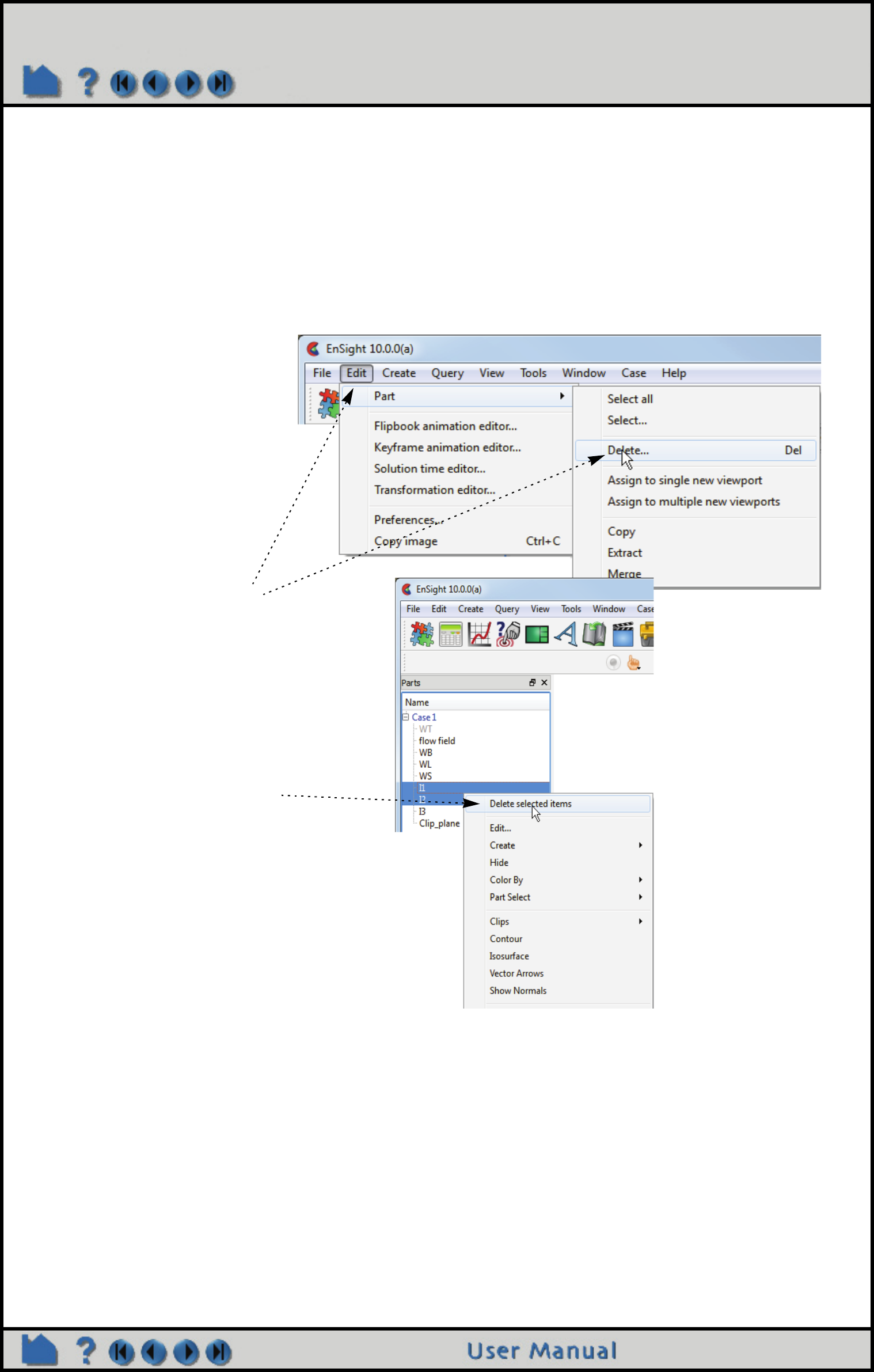Jump to first page in header navigation
This screenshot has height=1372, width=874.
(123, 84)
